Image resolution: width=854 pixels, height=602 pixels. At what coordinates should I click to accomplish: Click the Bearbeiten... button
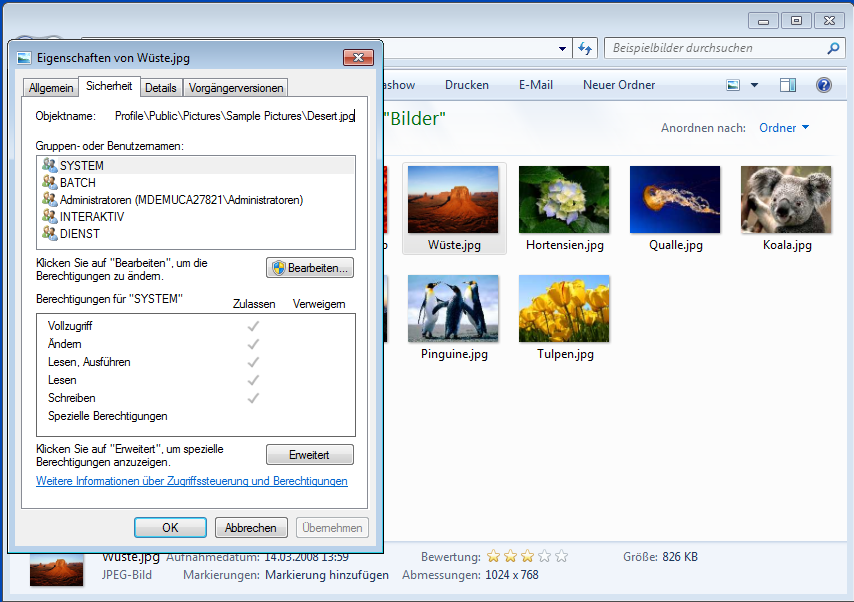pos(310,268)
